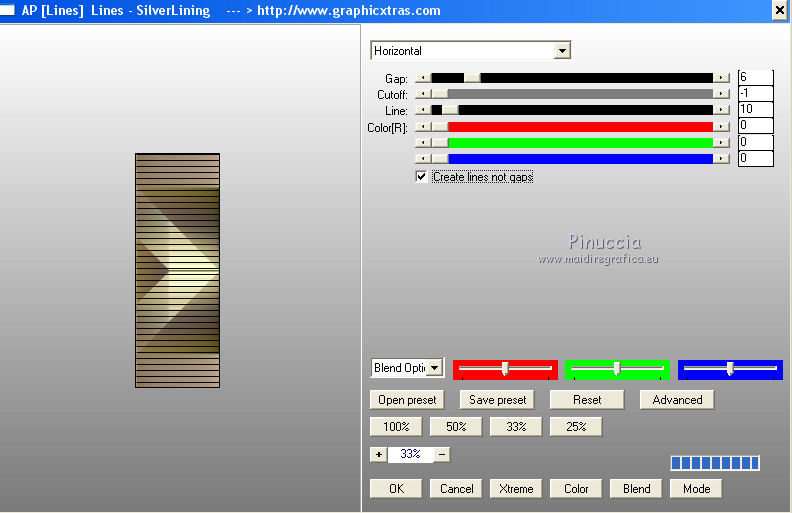This screenshot has width=792, height=513.
Task: Click the window icon in title bar
Action: tap(7, 10)
